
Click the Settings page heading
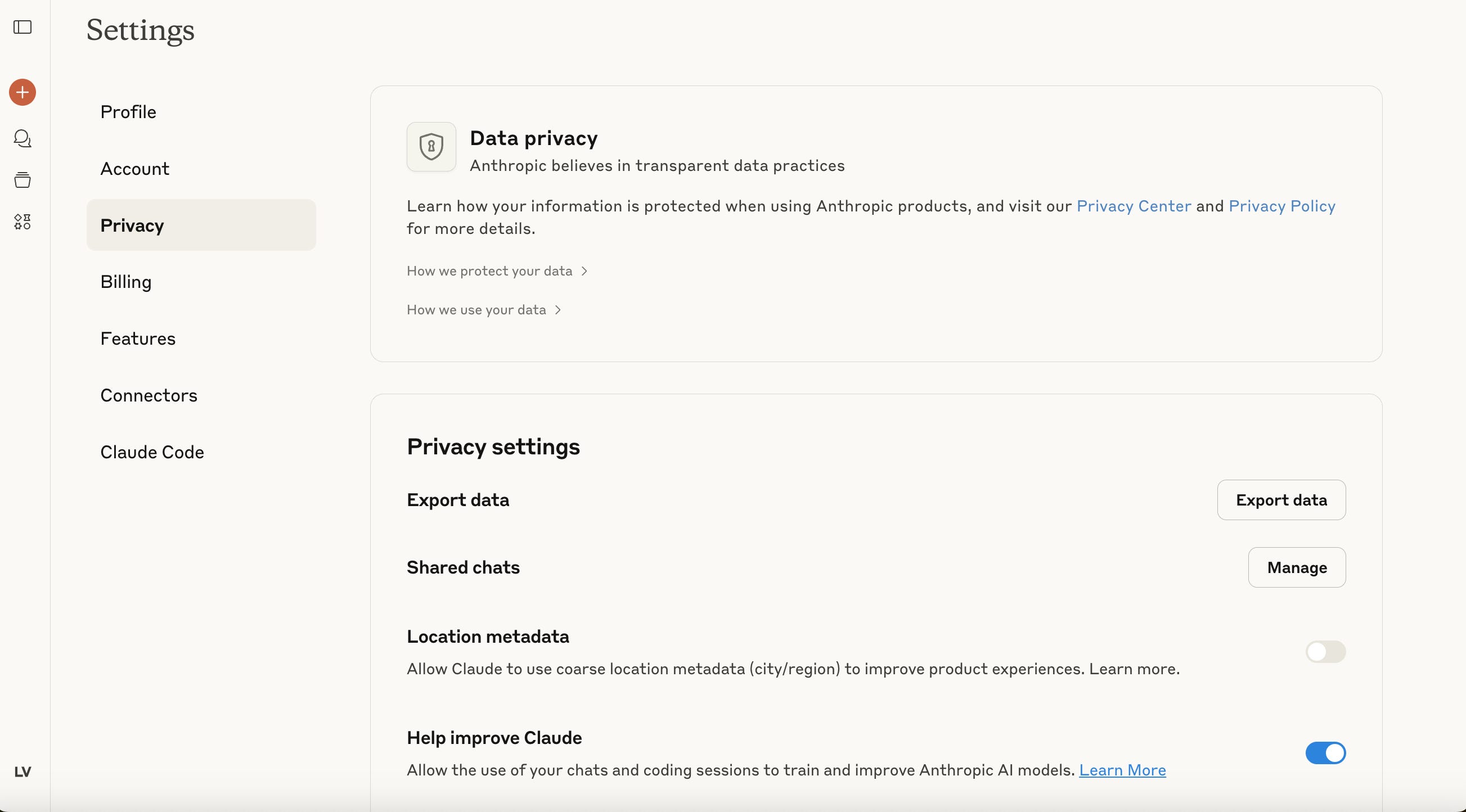tap(140, 30)
